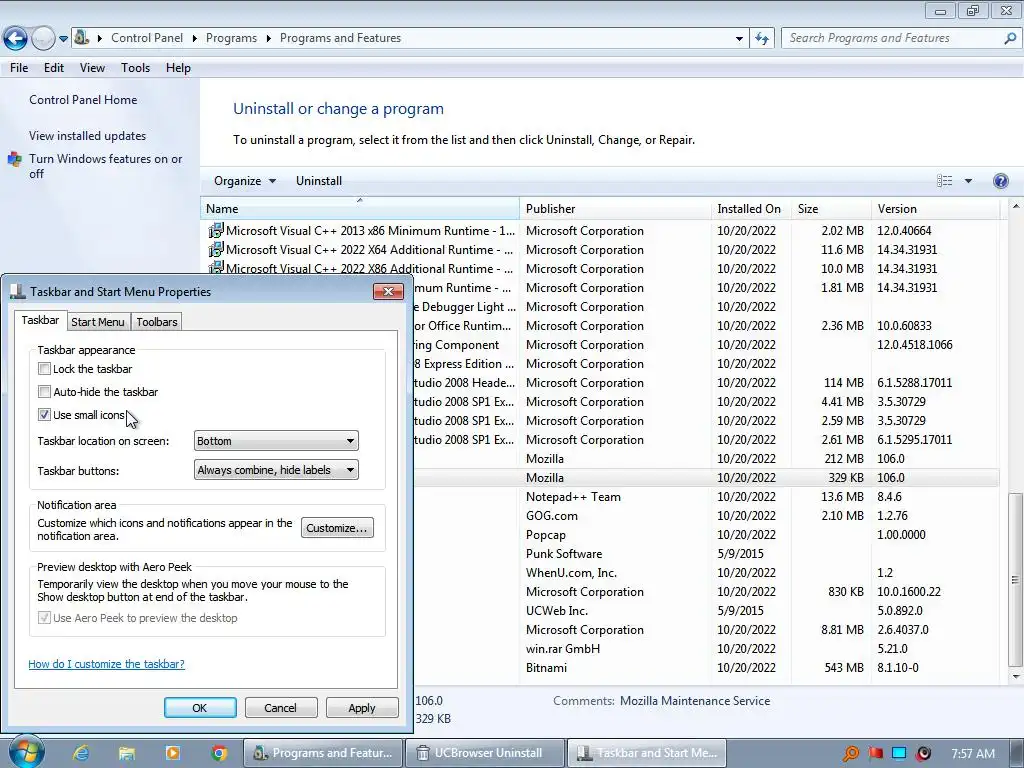
Task: Click scrollbar up arrow in program list
Action: [x=1015, y=206]
